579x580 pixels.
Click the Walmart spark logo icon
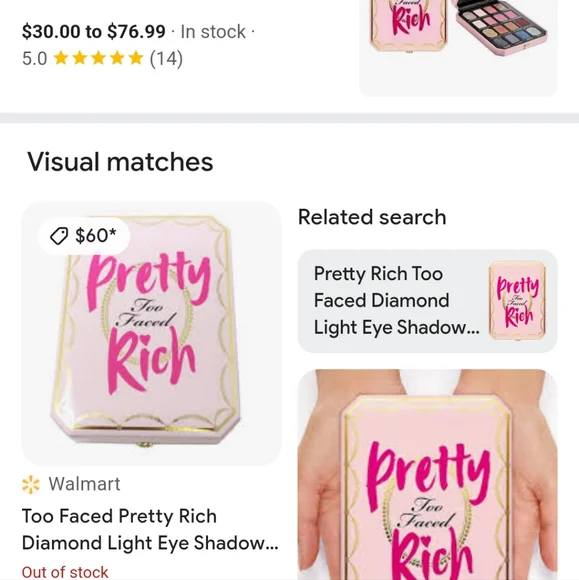point(31,484)
